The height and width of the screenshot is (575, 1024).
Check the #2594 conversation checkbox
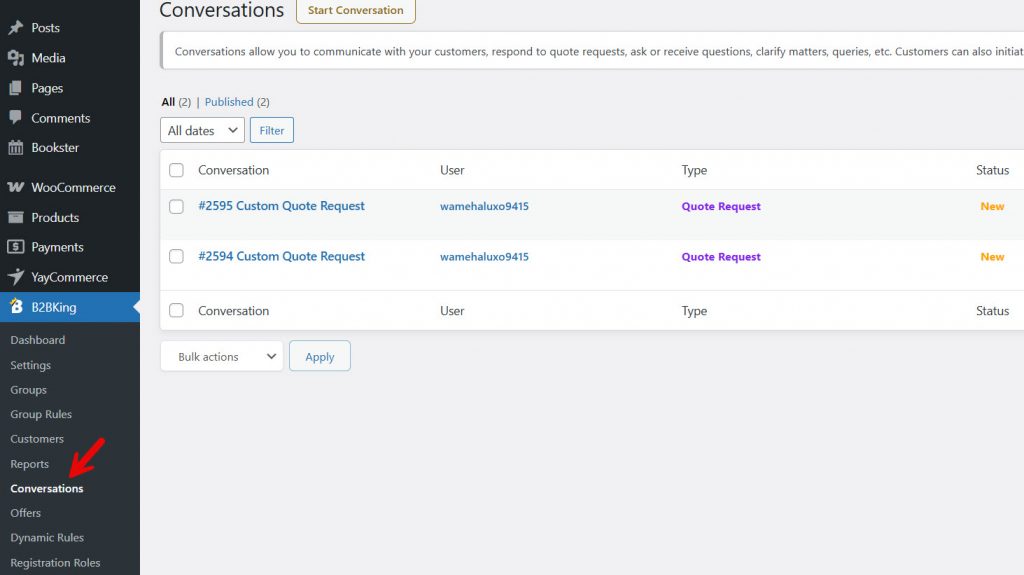(176, 256)
